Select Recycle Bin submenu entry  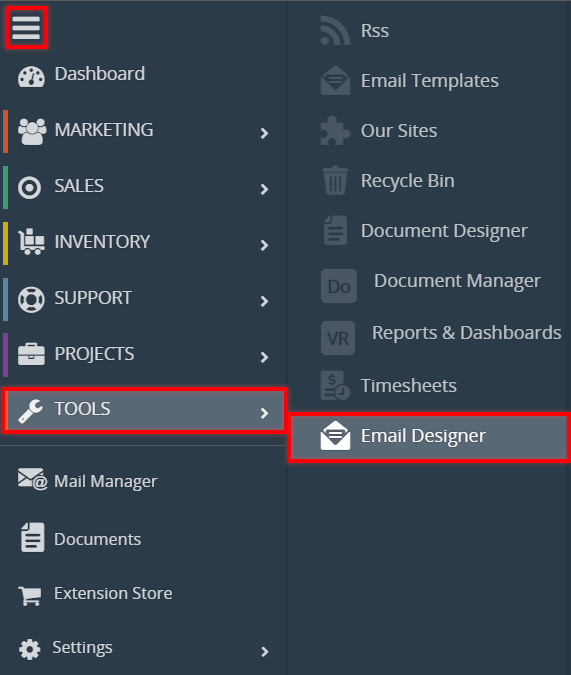point(407,181)
